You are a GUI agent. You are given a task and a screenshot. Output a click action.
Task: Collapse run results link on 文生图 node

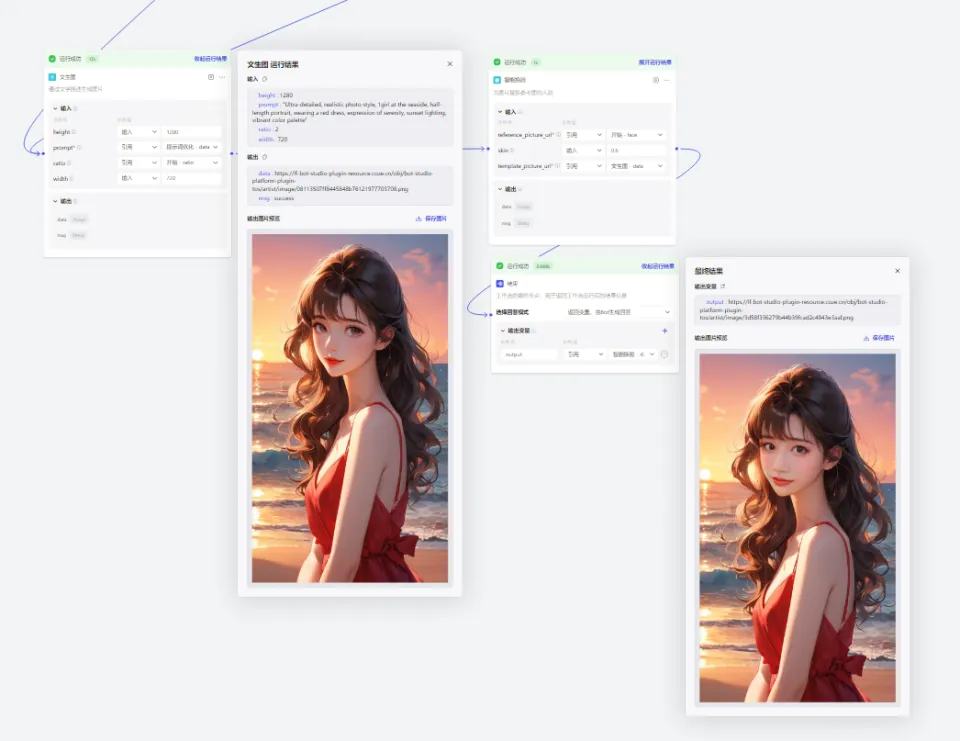(x=210, y=59)
